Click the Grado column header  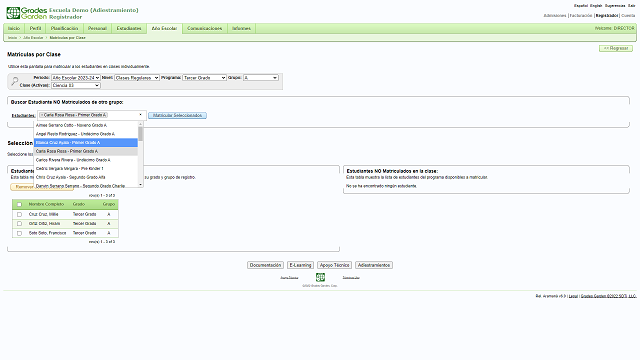(x=79, y=204)
